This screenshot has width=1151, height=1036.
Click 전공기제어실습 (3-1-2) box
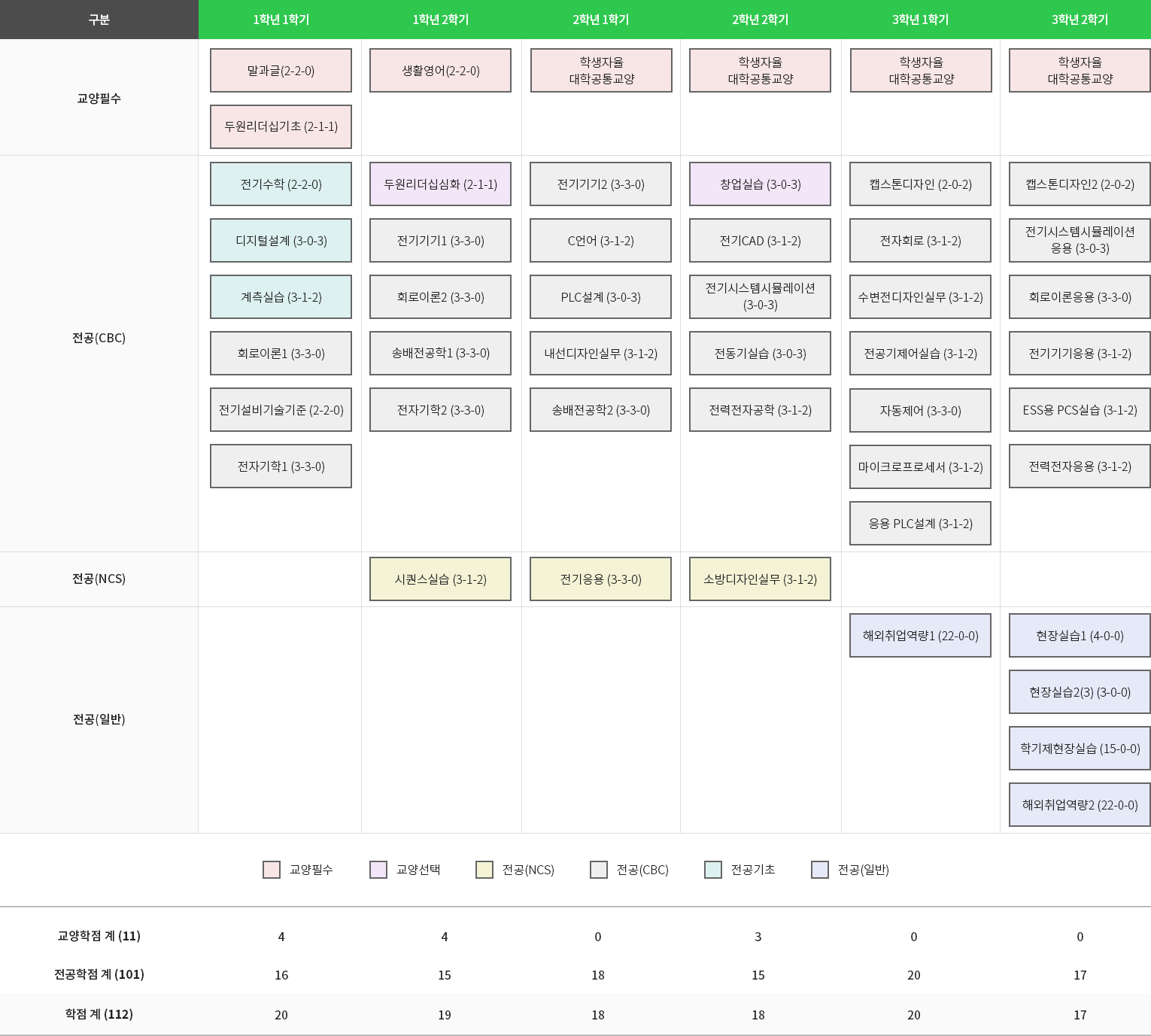pyautogui.click(x=920, y=354)
